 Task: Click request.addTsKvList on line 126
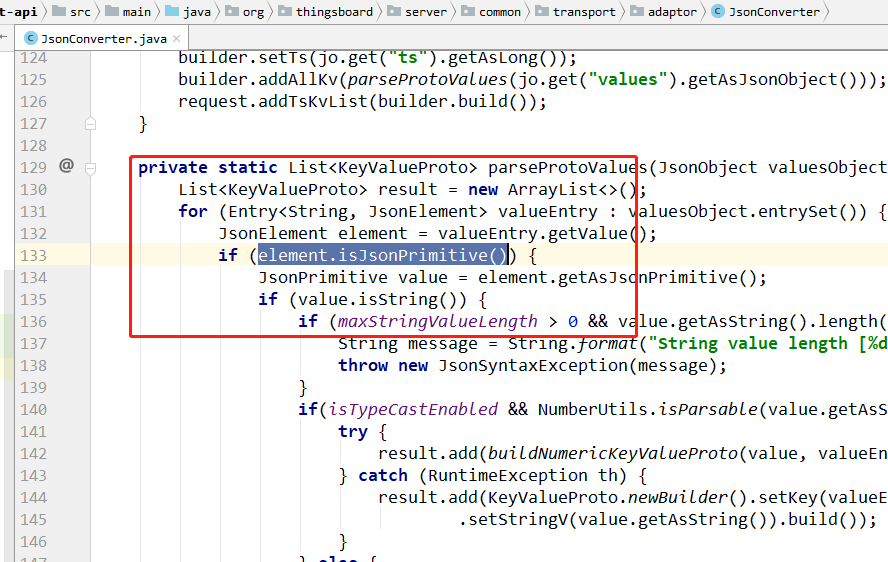[272, 101]
